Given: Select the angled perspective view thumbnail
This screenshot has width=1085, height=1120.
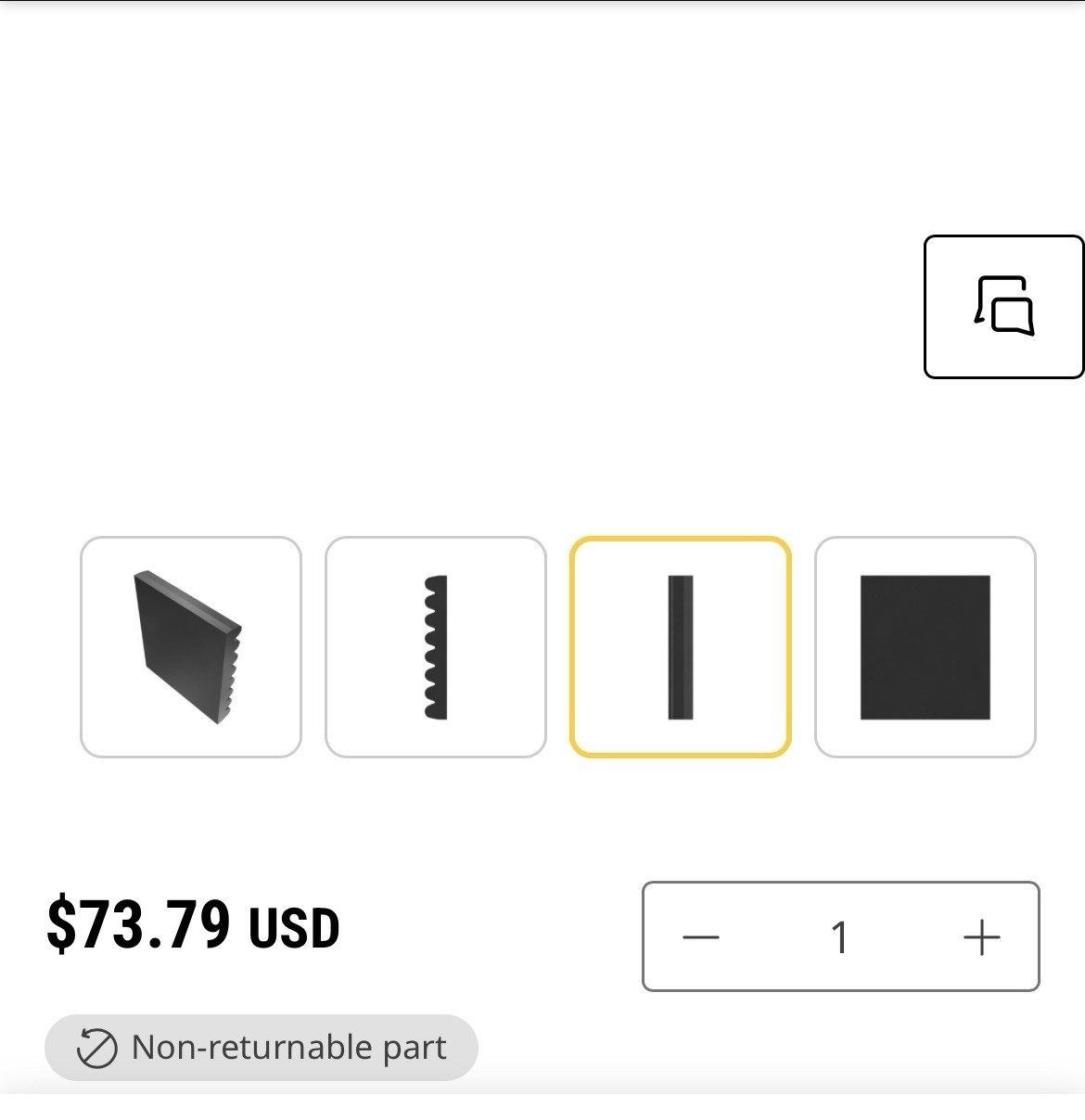Looking at the screenshot, I should point(191,647).
